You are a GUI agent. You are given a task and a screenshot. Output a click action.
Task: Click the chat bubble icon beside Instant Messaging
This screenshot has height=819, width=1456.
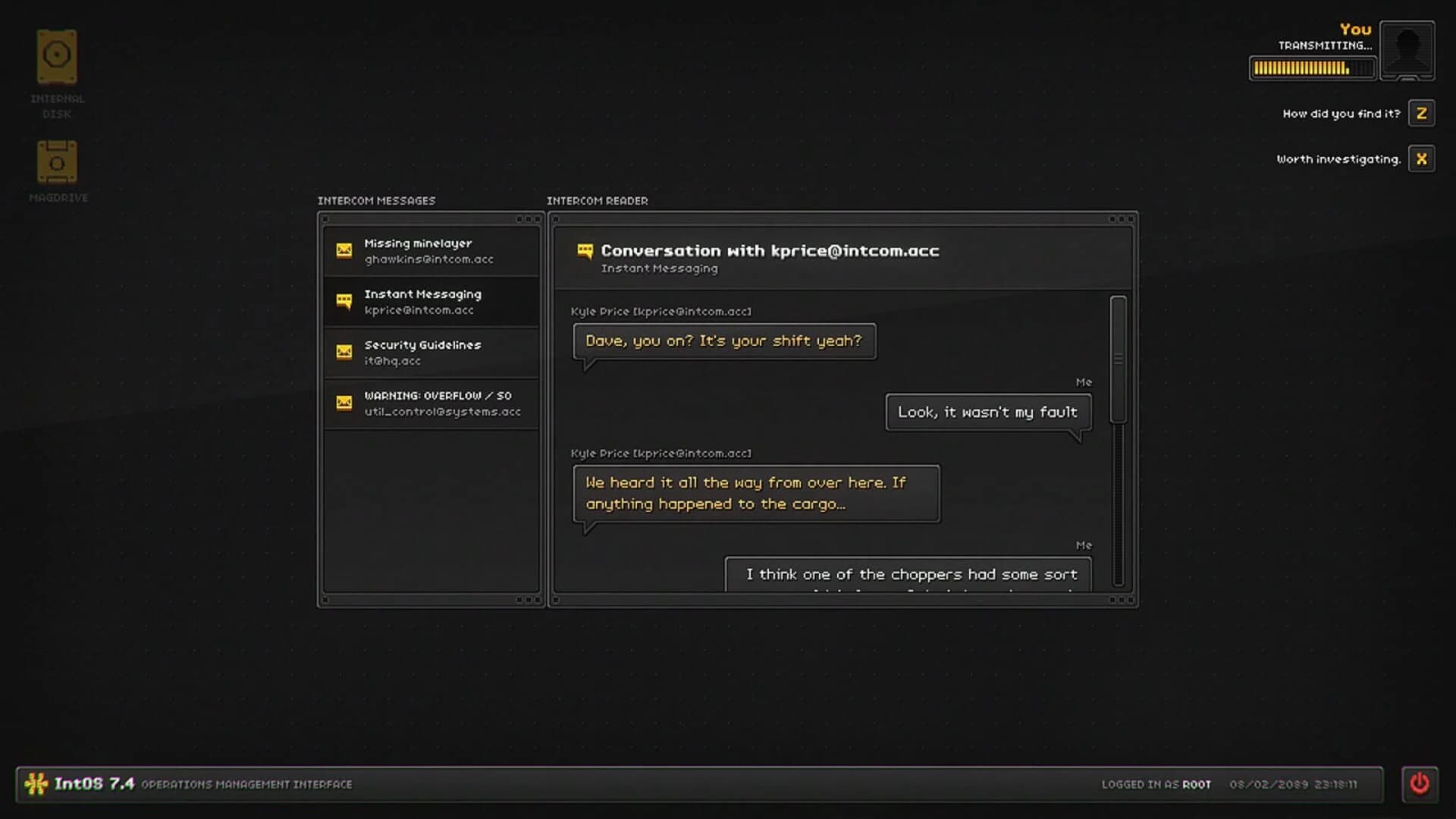coord(344,301)
